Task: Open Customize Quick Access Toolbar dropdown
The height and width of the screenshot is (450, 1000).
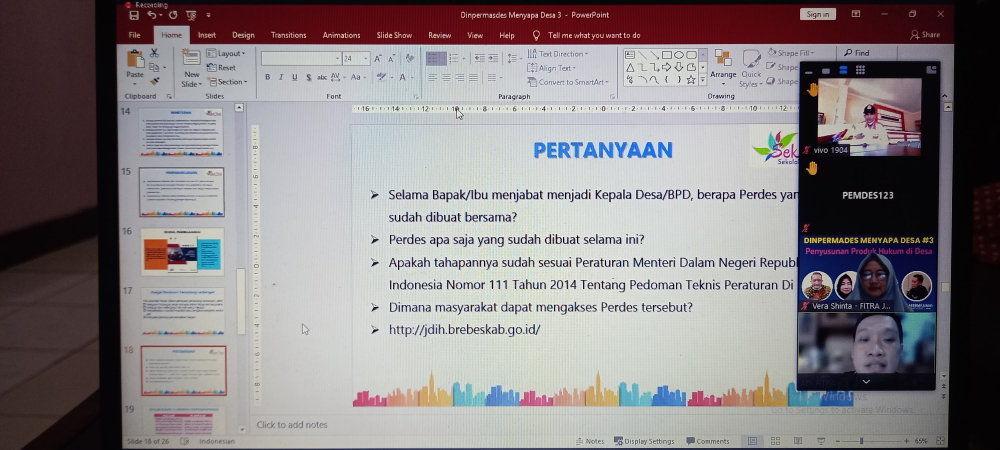Action: pyautogui.click(x=209, y=15)
